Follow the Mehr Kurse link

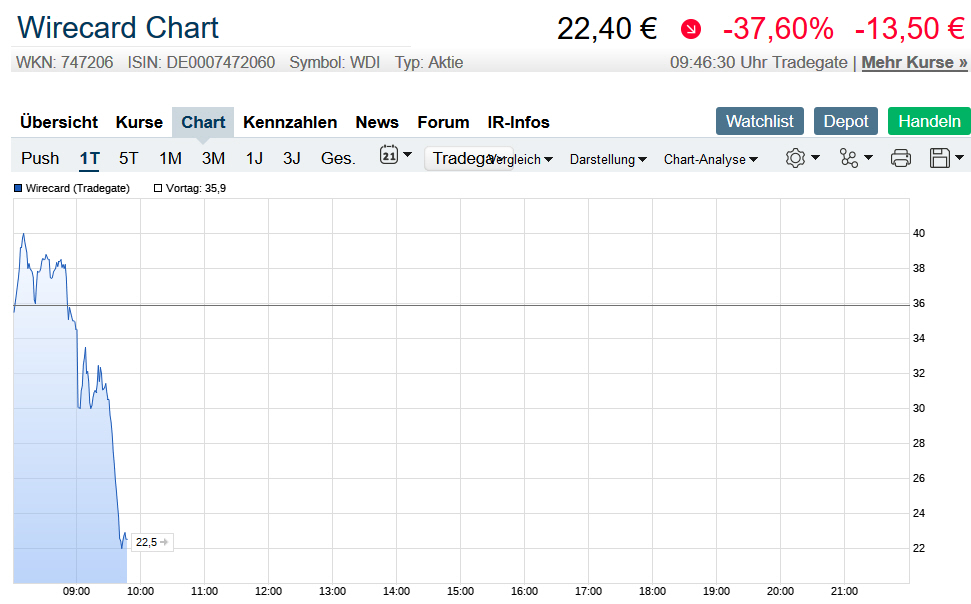914,62
